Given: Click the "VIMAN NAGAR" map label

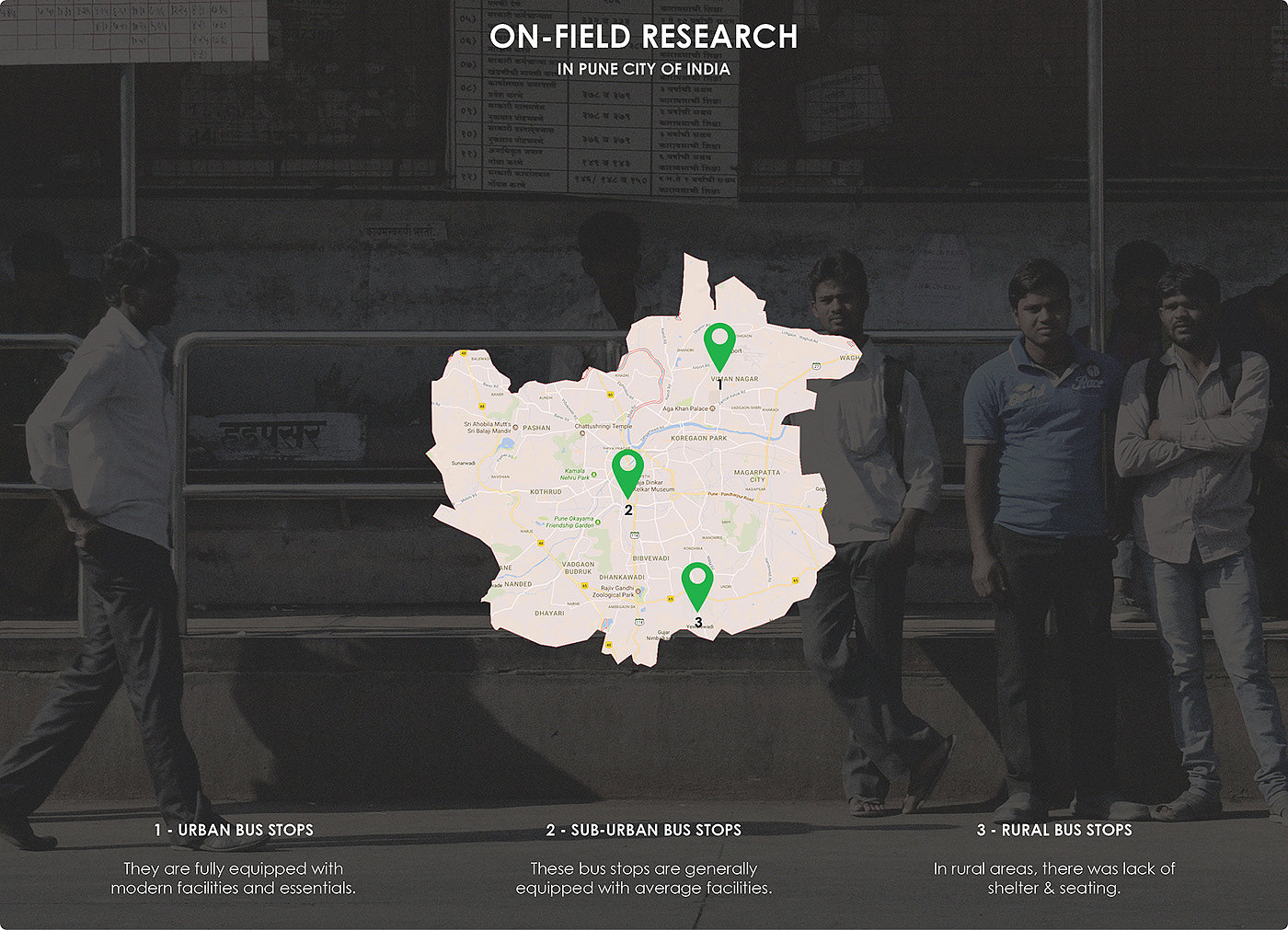Looking at the screenshot, I should (734, 379).
